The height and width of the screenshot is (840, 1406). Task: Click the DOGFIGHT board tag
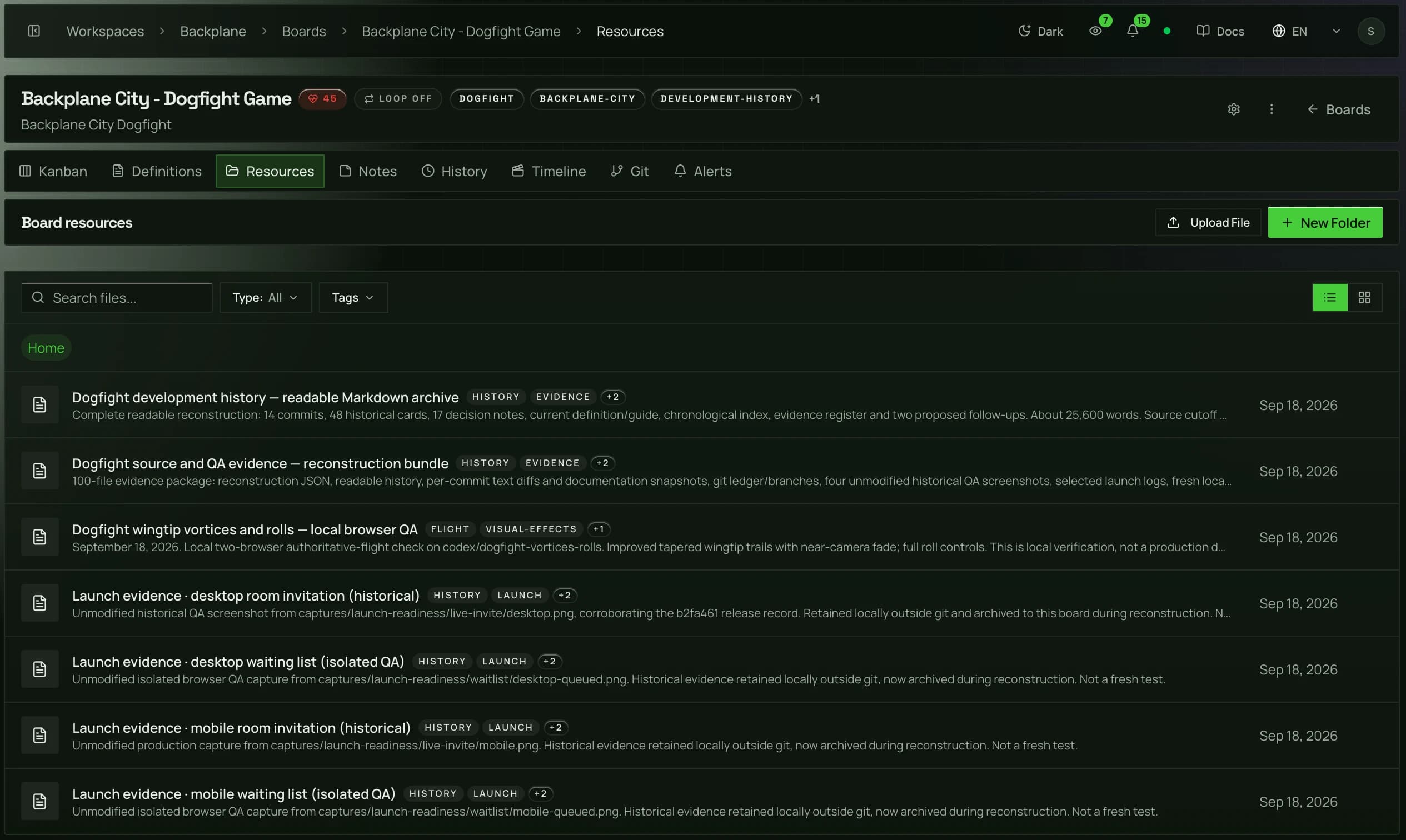[x=486, y=98]
